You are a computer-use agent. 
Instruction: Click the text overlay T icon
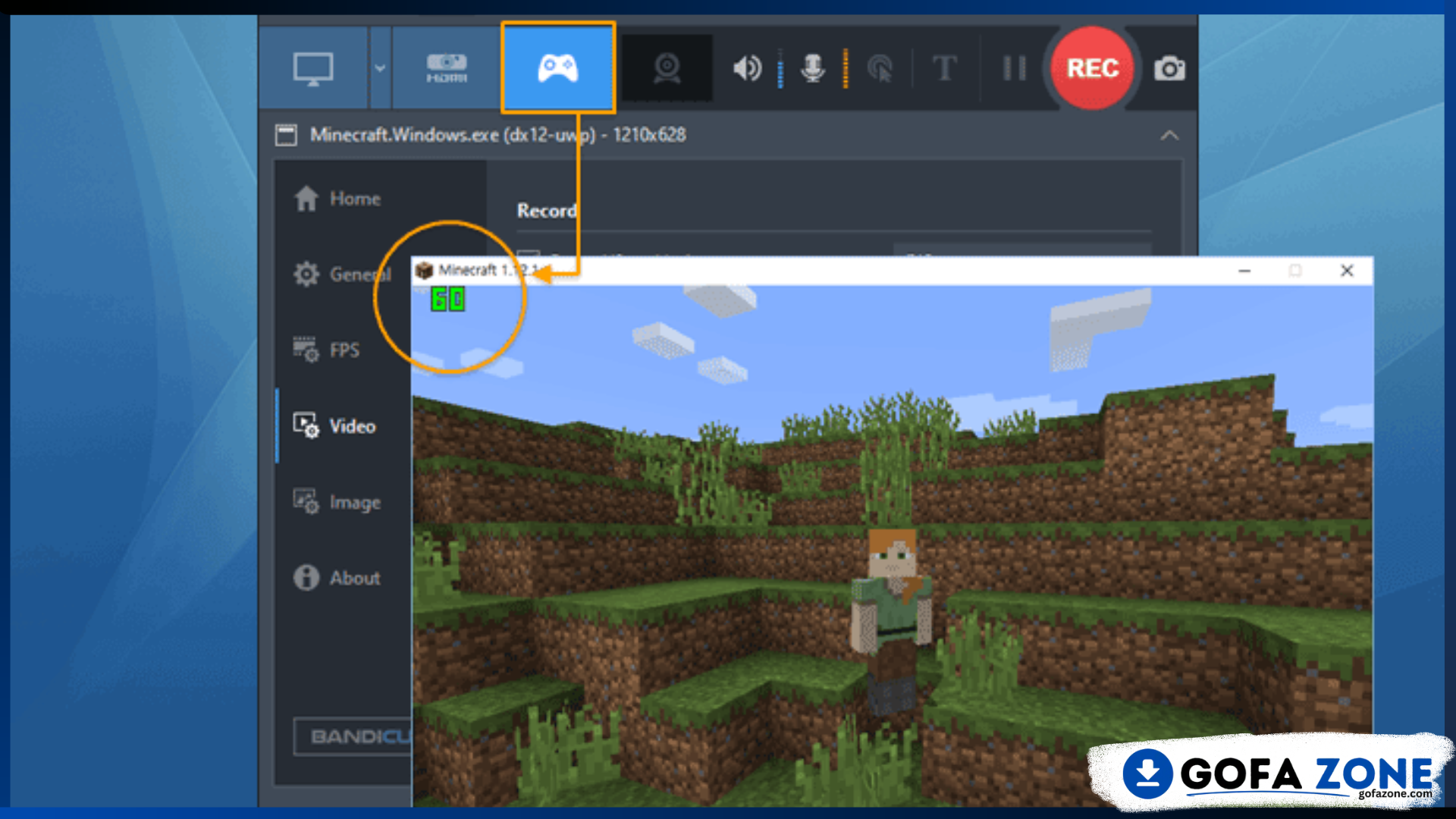tap(945, 68)
